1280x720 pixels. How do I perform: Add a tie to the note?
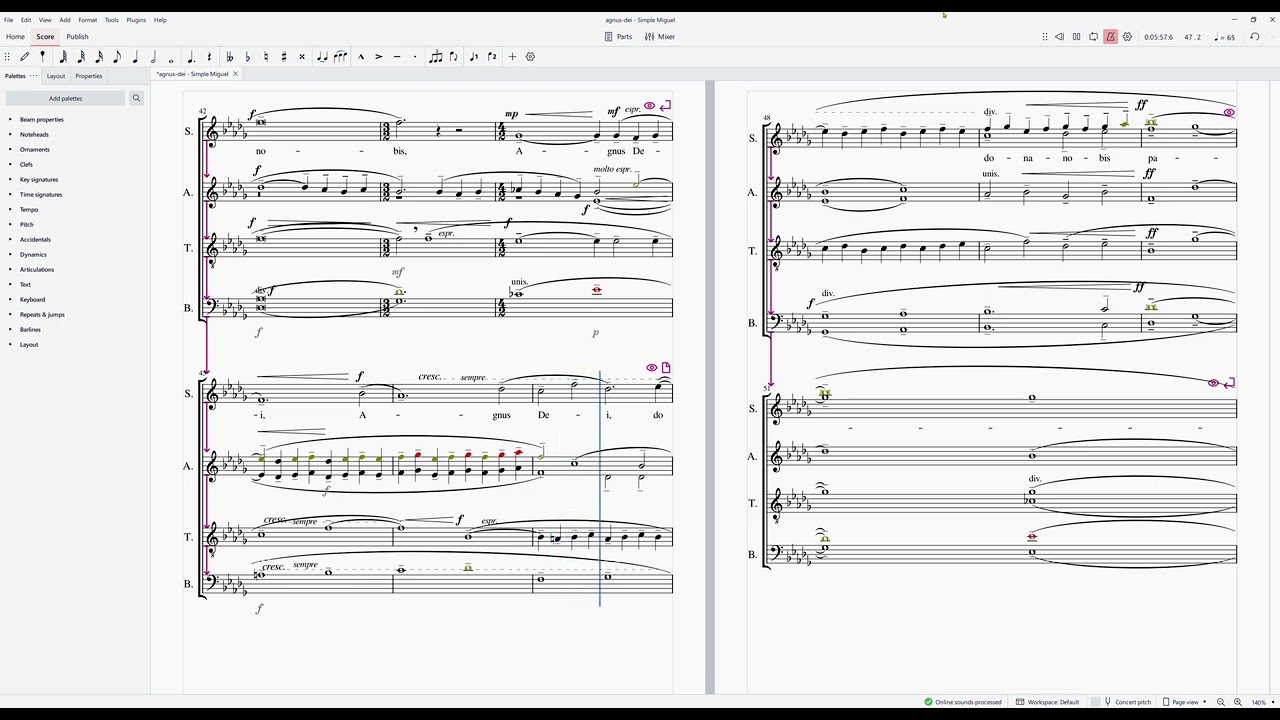pyautogui.click(x=321, y=57)
